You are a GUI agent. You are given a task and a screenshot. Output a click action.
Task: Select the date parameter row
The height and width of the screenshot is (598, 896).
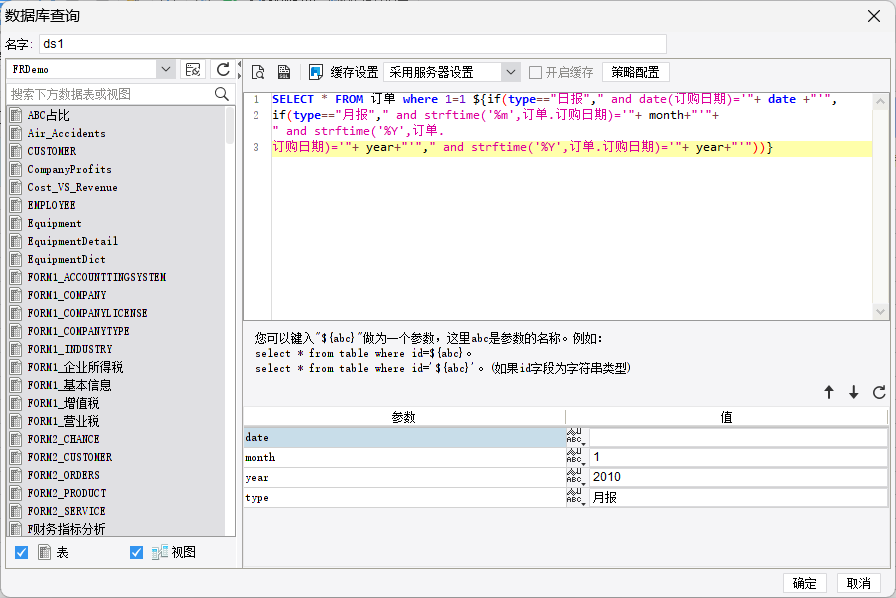(405, 437)
